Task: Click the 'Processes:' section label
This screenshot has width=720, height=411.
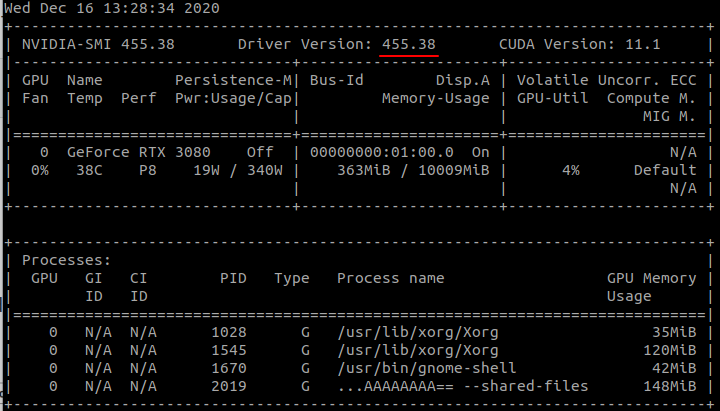Action: pyautogui.click(x=67, y=260)
